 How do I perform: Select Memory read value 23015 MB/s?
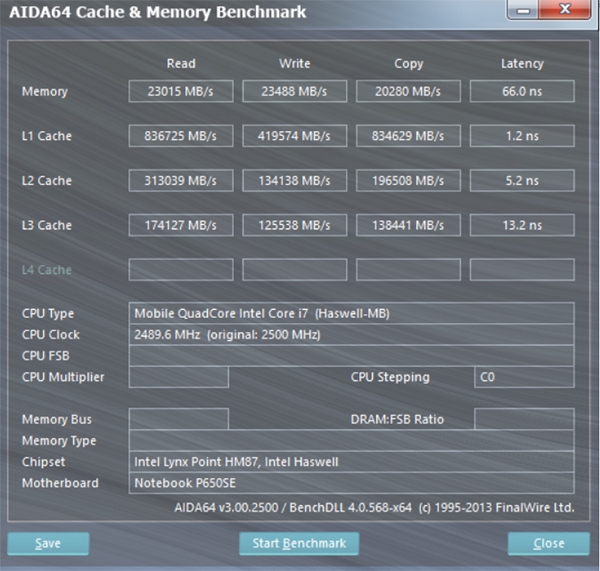tap(181, 91)
